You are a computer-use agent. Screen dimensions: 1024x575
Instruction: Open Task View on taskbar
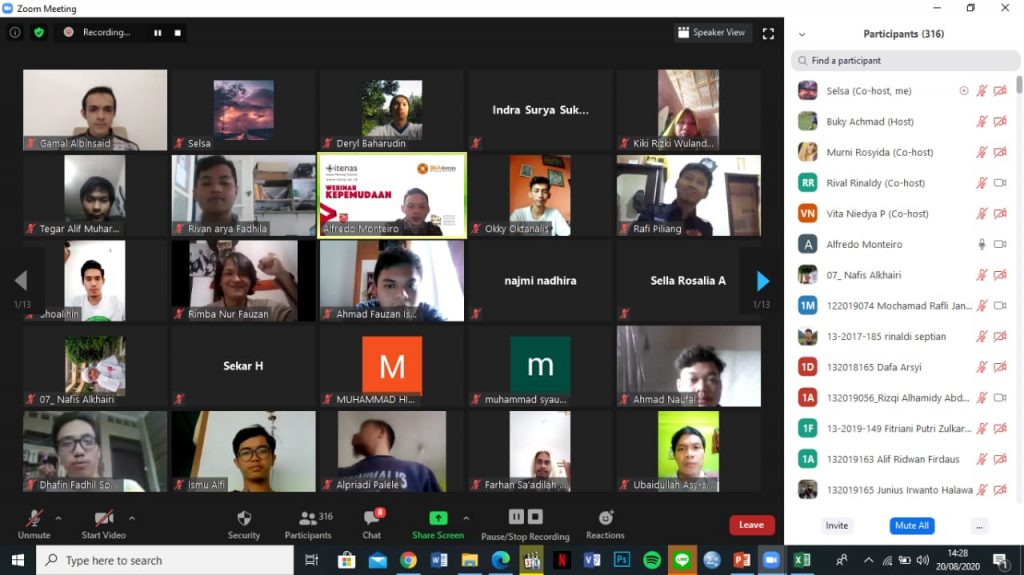click(312, 560)
